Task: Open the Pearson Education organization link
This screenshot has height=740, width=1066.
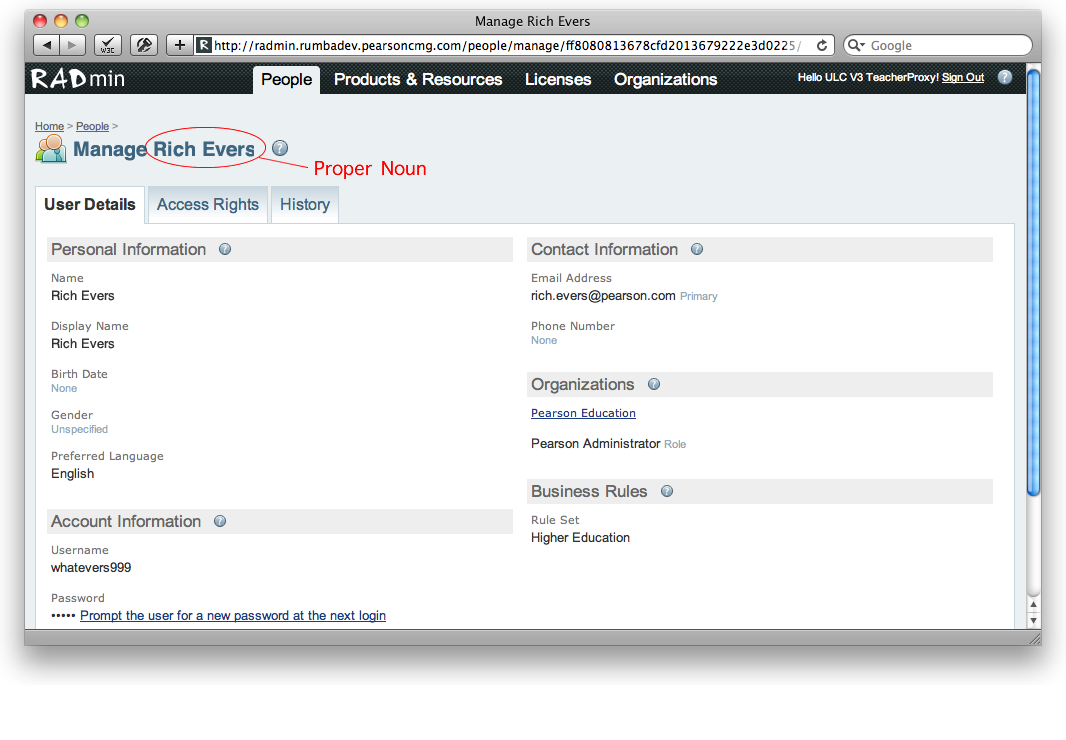Action: tap(583, 414)
